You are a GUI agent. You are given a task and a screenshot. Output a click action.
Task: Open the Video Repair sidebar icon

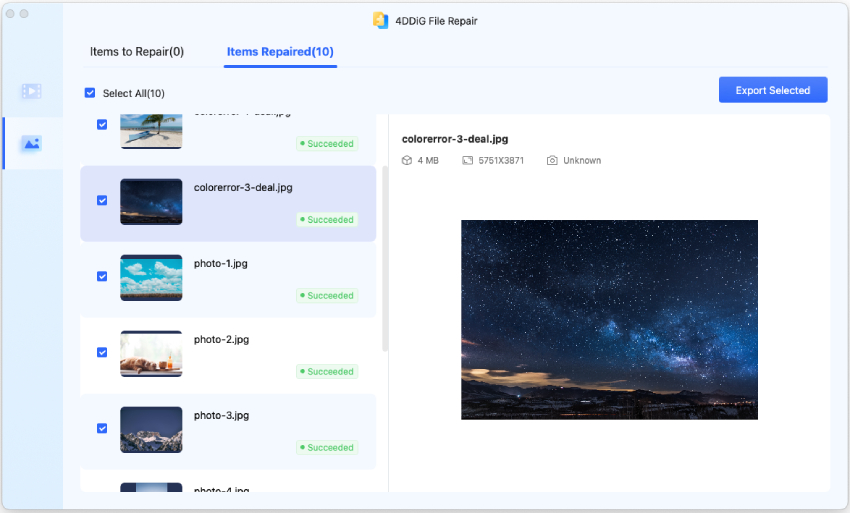coord(31,91)
